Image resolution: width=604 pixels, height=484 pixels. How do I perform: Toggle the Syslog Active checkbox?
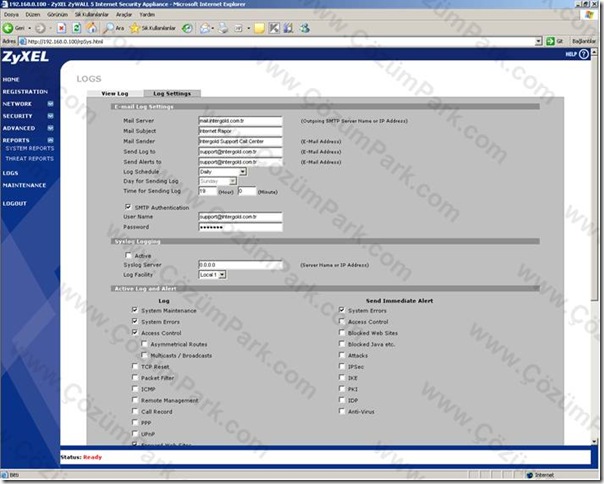click(128, 255)
